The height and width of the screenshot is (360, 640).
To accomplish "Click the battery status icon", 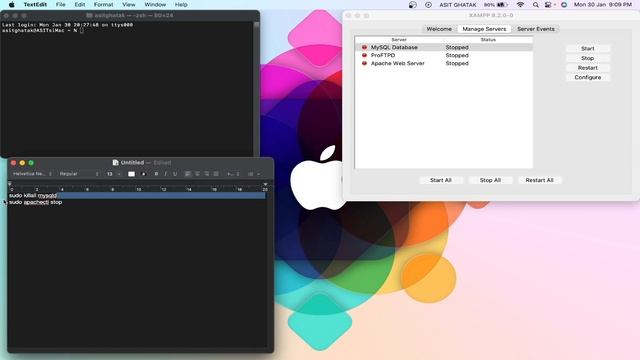I will pyautogui.click(x=496, y=5).
